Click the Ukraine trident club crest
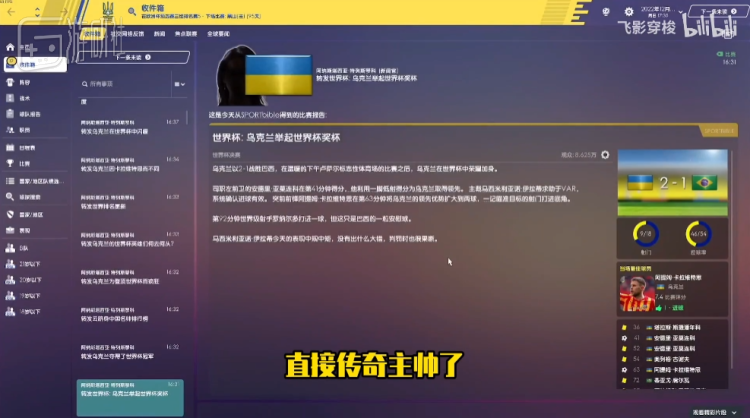This screenshot has width=750, height=418. (x=109, y=11)
